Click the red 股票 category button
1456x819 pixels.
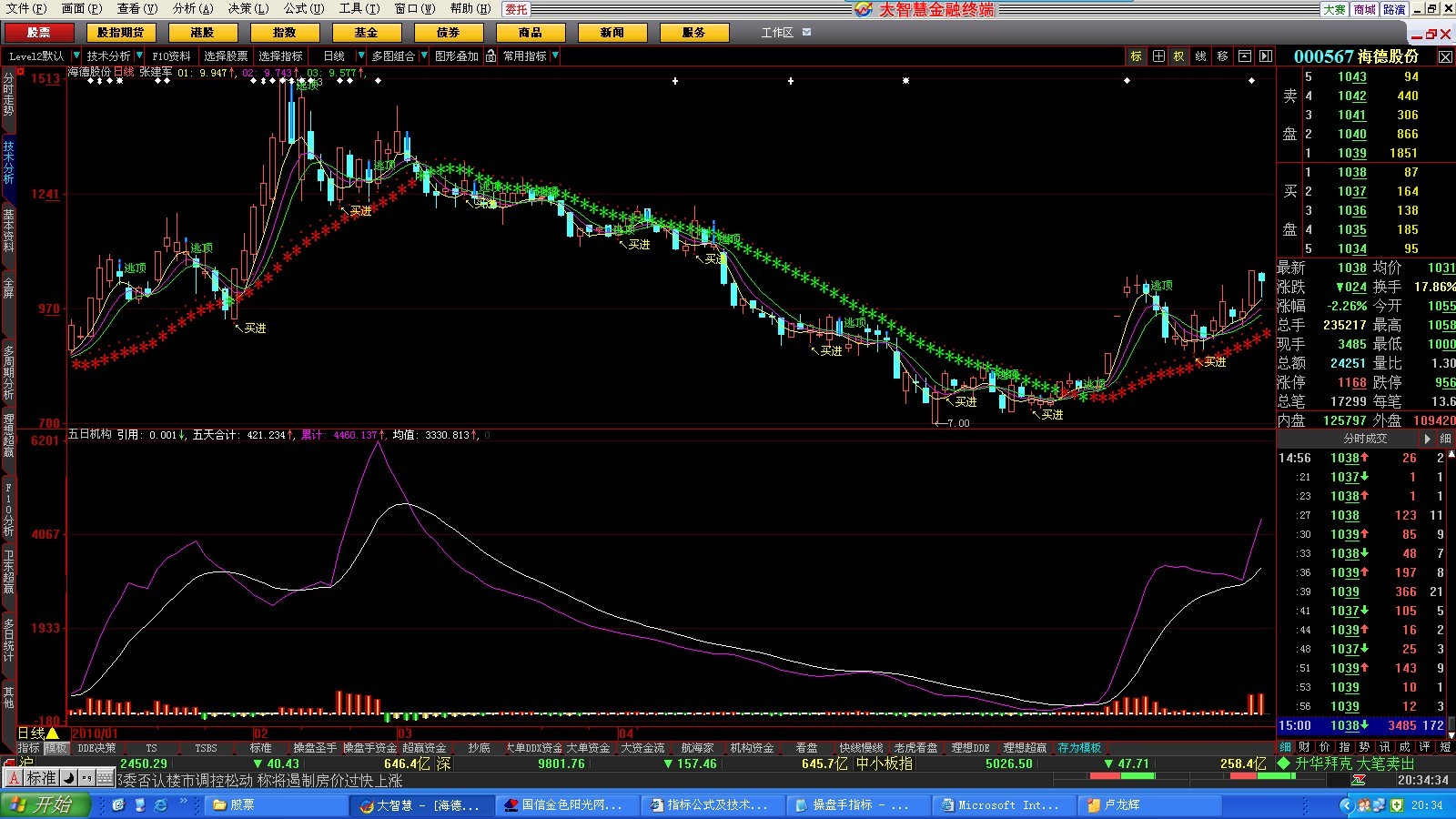39,33
